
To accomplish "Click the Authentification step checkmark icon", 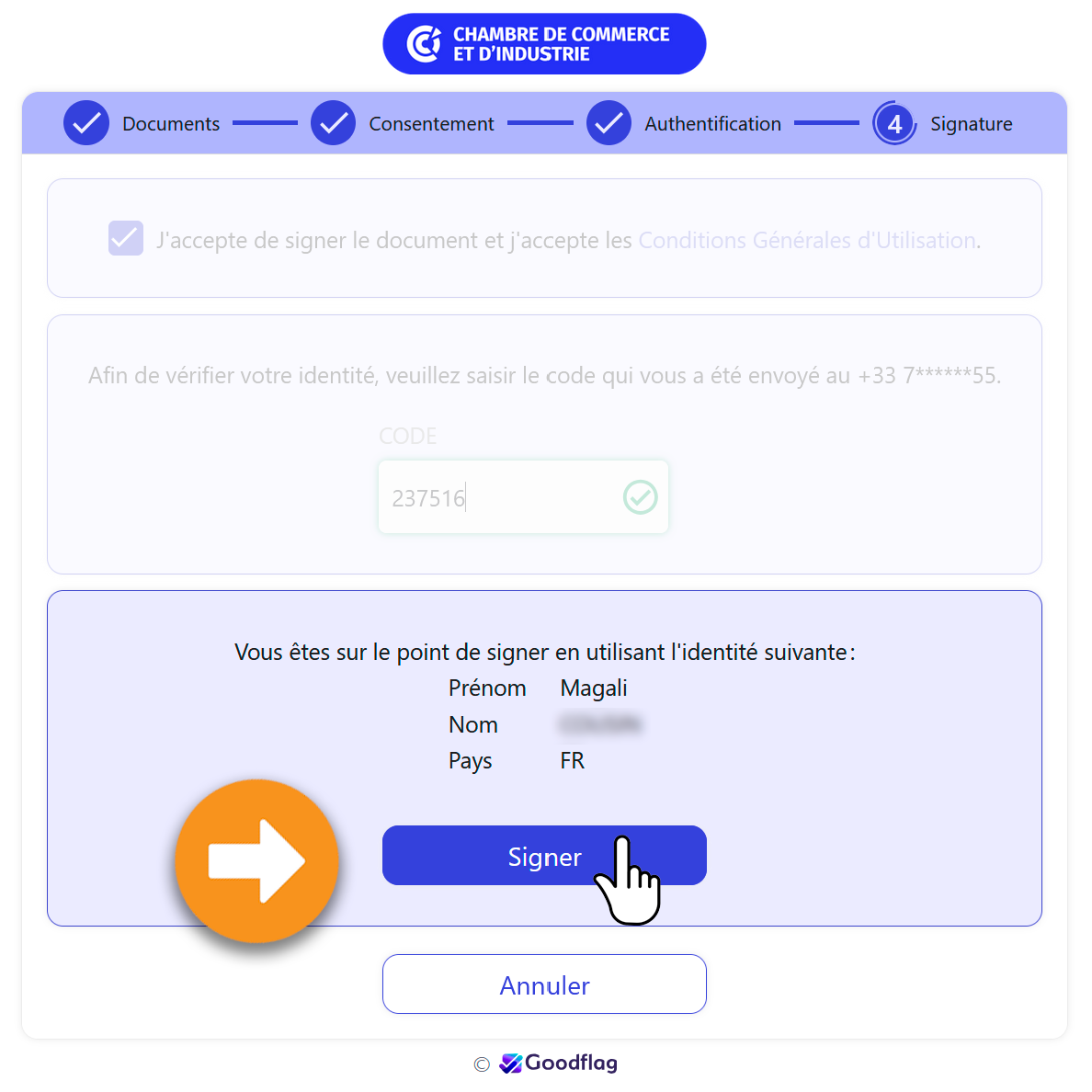I will click(609, 123).
